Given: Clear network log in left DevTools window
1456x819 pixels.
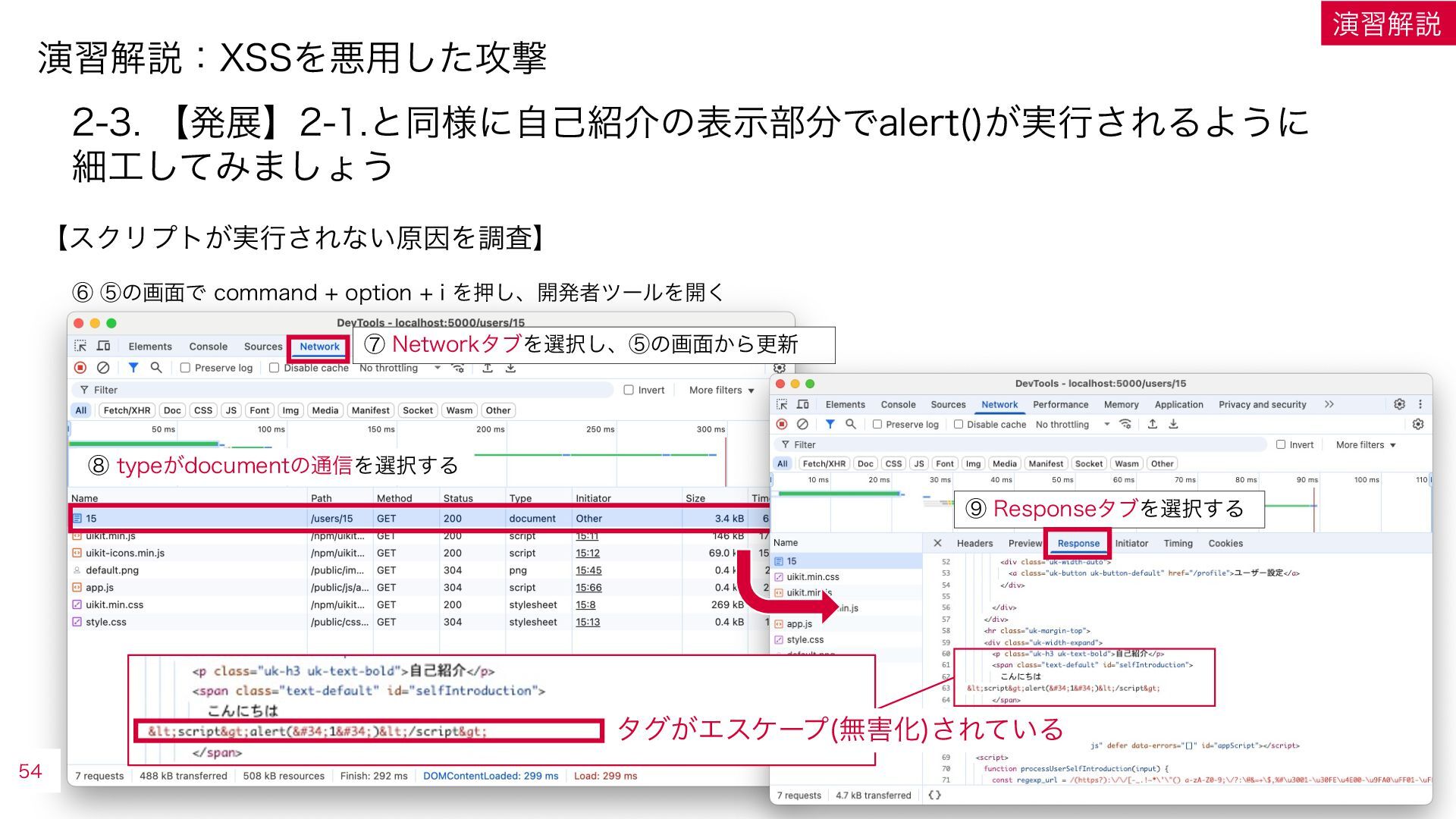Looking at the screenshot, I should 103,368.
